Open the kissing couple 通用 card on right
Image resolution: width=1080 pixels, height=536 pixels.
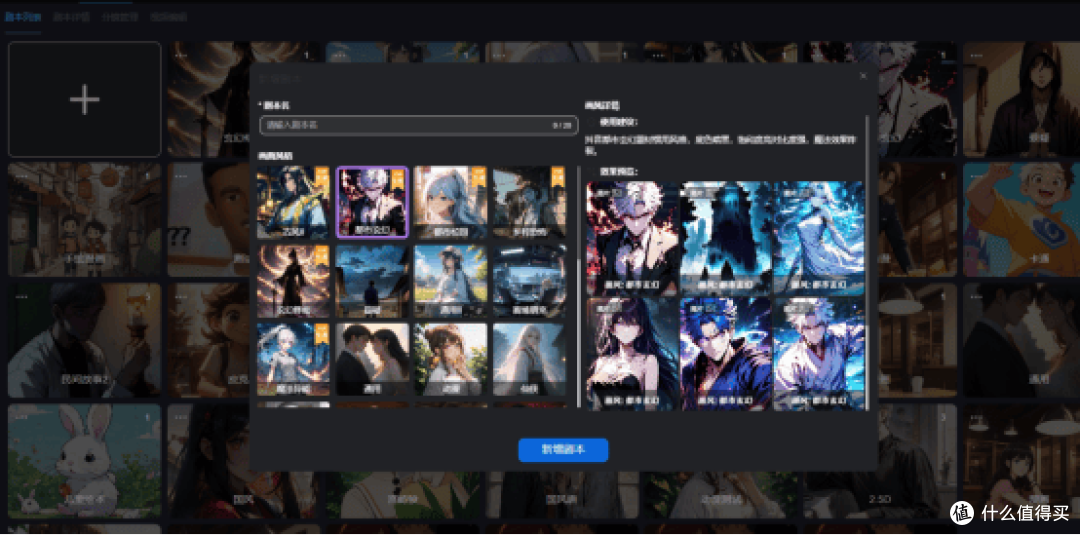(1021, 340)
